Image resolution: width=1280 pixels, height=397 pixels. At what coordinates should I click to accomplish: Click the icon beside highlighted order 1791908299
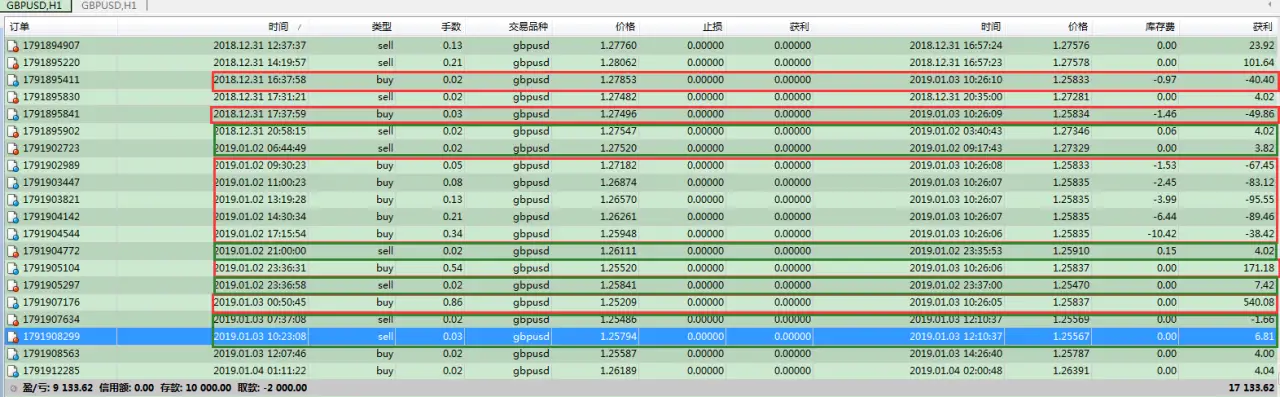13,336
